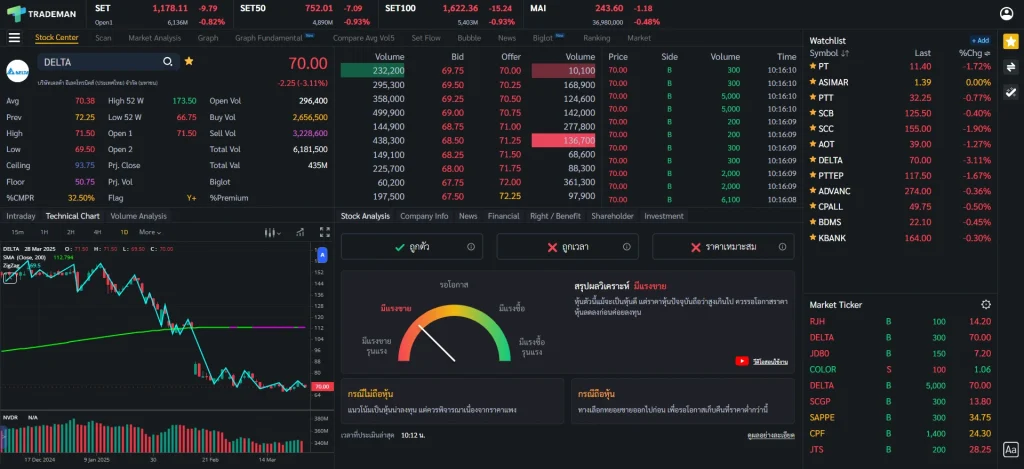Image resolution: width=1024 pixels, height=469 pixels.
Task: Open the user profile account icon
Action: [1007, 13]
